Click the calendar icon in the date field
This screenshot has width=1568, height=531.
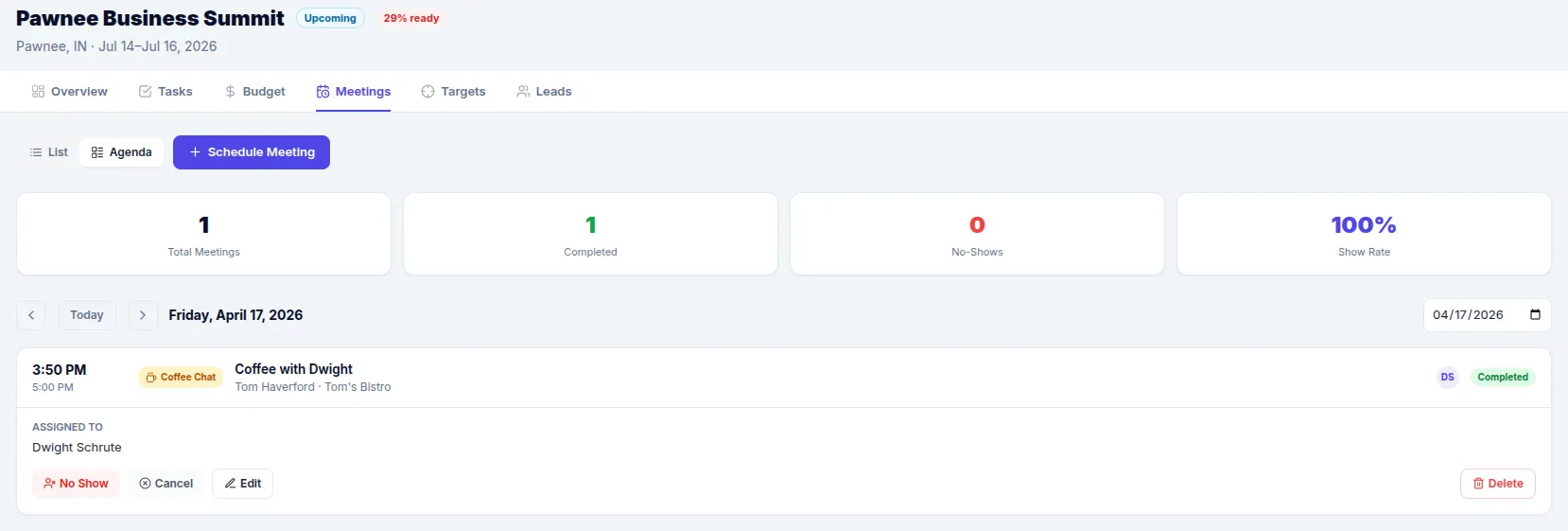1535,315
